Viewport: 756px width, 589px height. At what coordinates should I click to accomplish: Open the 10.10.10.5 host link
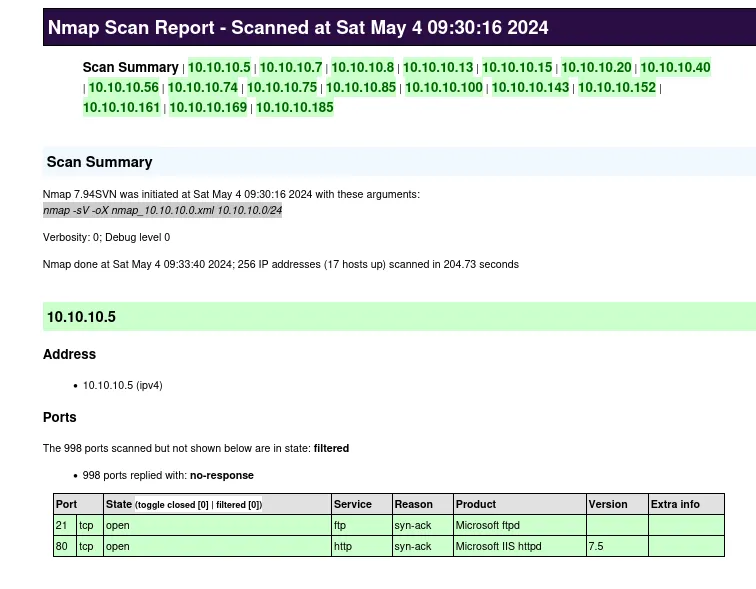click(x=219, y=68)
